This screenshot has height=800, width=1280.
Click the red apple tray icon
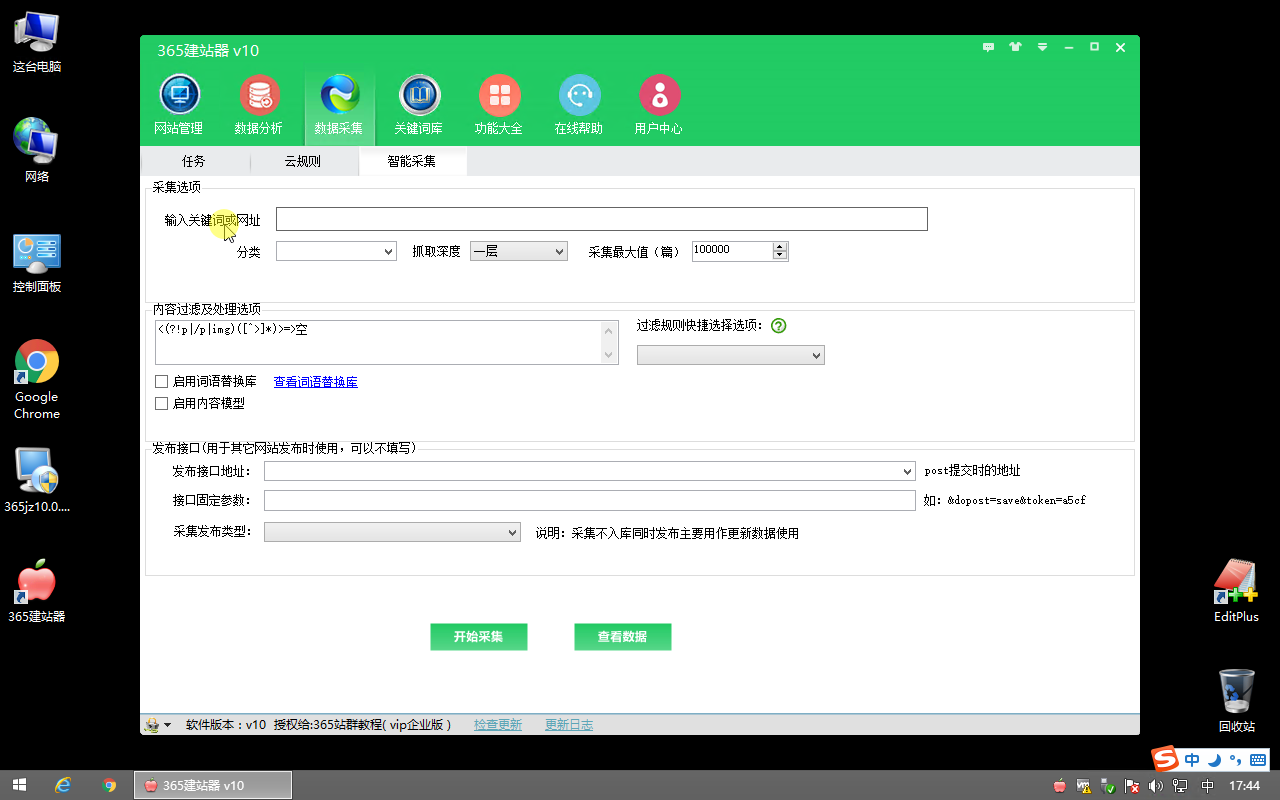pos(1060,786)
